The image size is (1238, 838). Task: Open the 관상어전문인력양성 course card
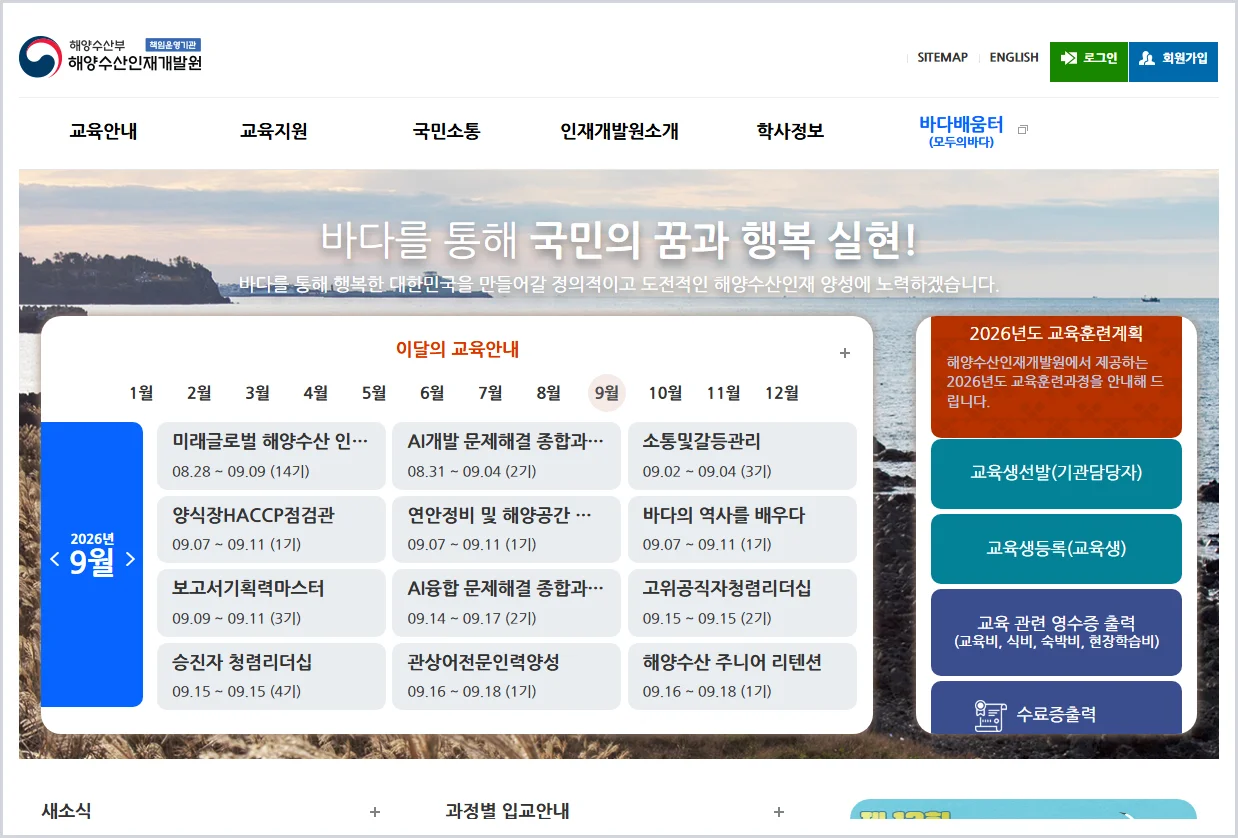click(506, 677)
